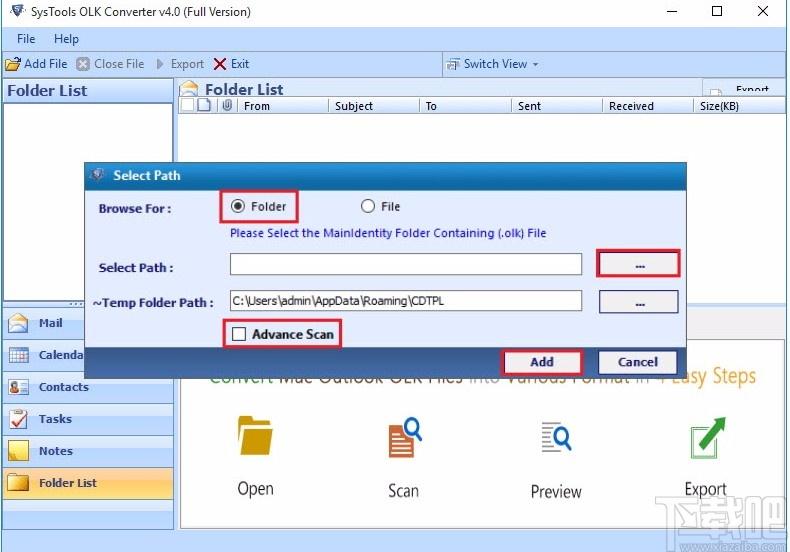Browse for Select Path with ellipsis button

pyautogui.click(x=639, y=264)
